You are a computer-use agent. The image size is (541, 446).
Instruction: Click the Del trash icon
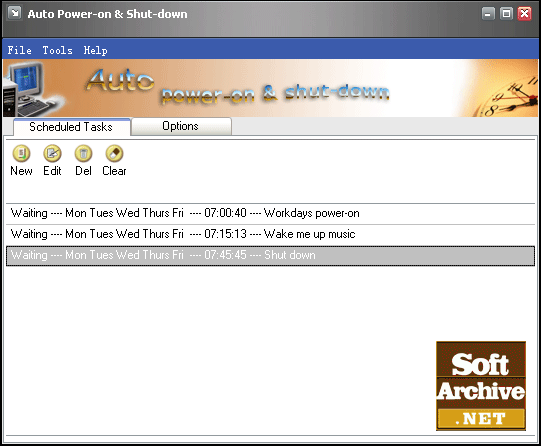tap(83, 153)
